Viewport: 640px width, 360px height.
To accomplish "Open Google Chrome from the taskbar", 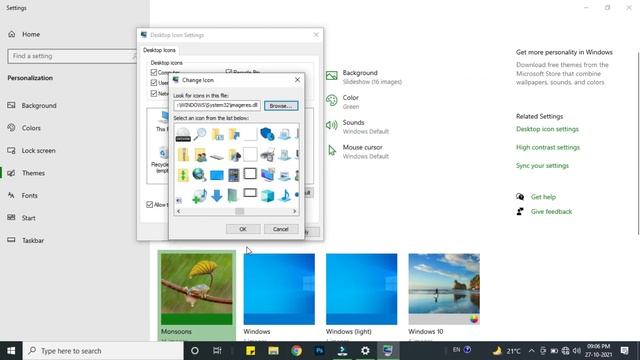I will pos(297,351).
